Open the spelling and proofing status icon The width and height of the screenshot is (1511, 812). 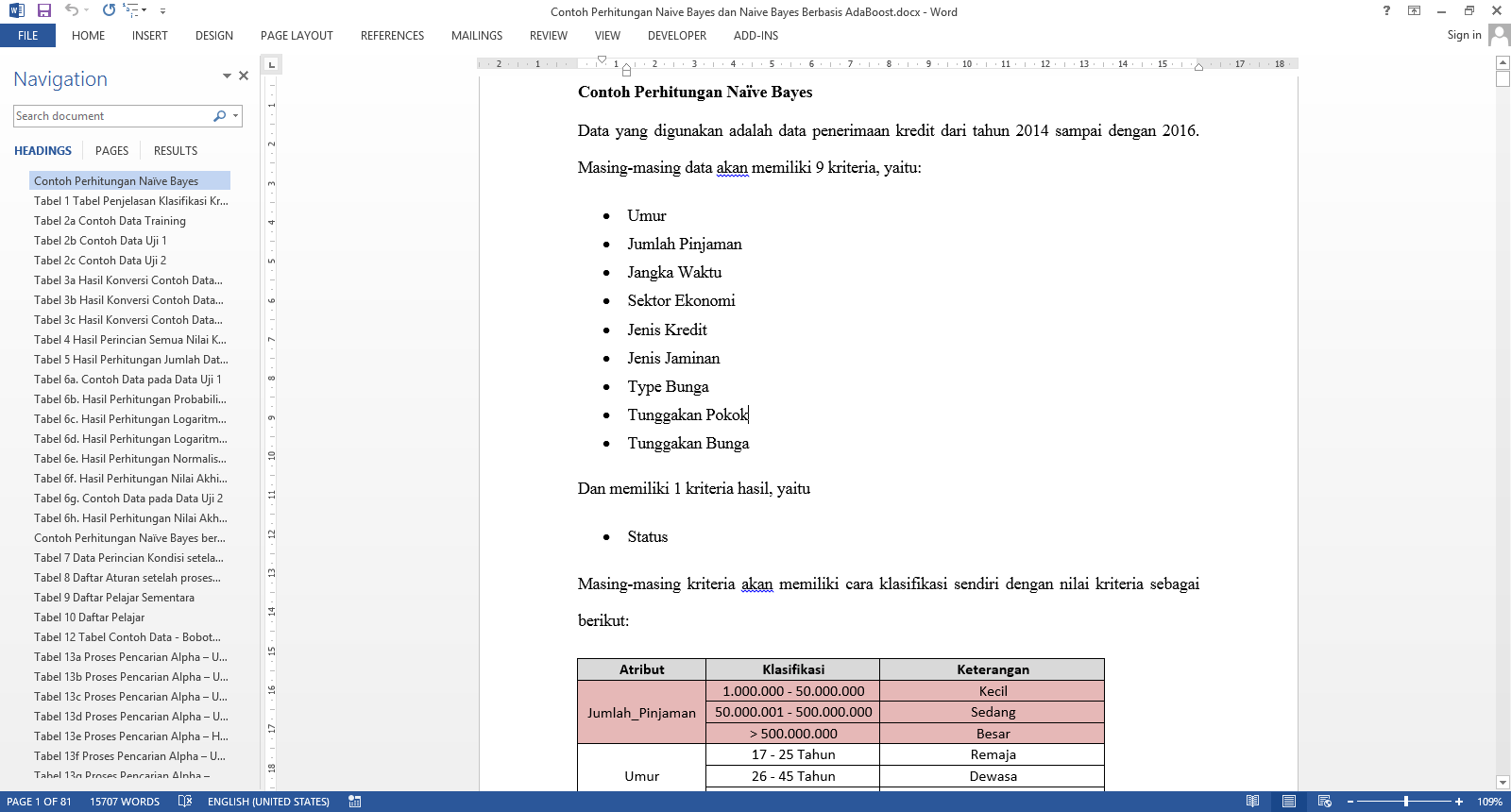(185, 802)
